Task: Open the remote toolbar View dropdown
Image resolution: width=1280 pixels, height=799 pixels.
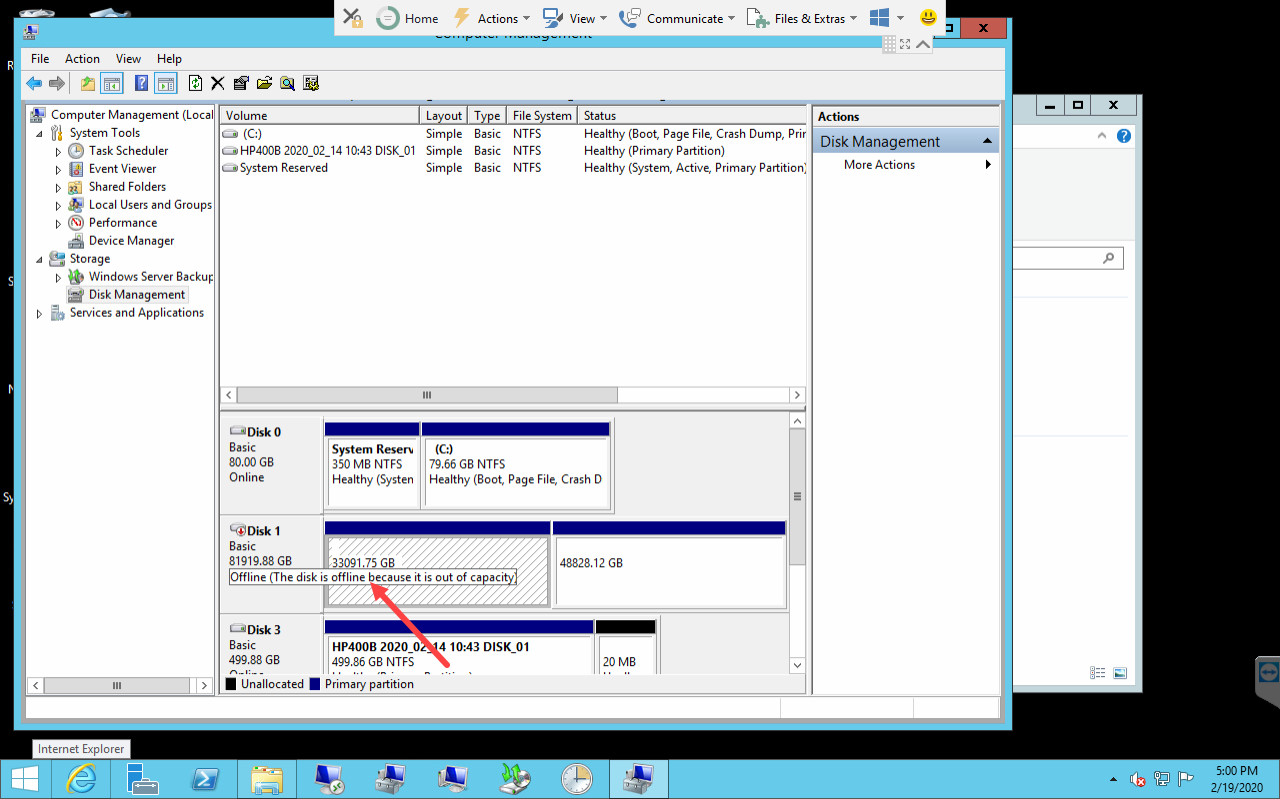Action: pyautogui.click(x=576, y=18)
